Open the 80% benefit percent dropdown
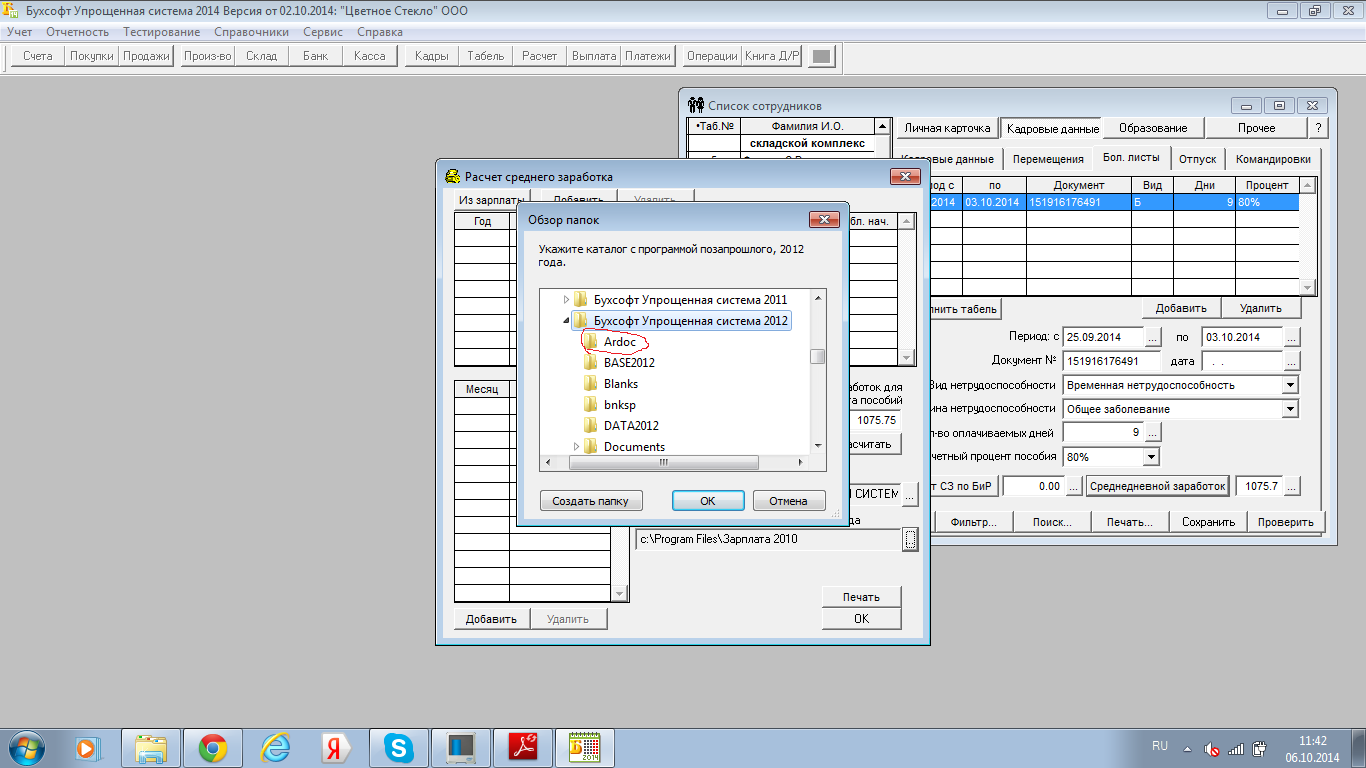 coord(1150,457)
